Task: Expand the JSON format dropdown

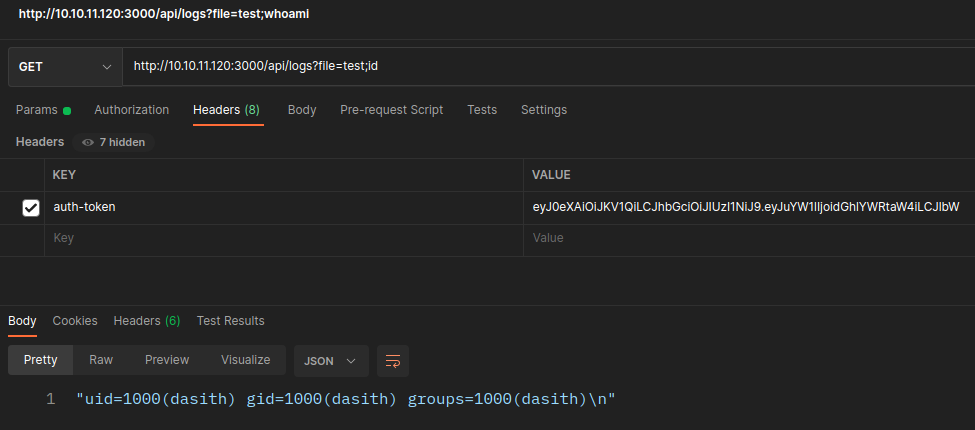Action: pyautogui.click(x=330, y=360)
